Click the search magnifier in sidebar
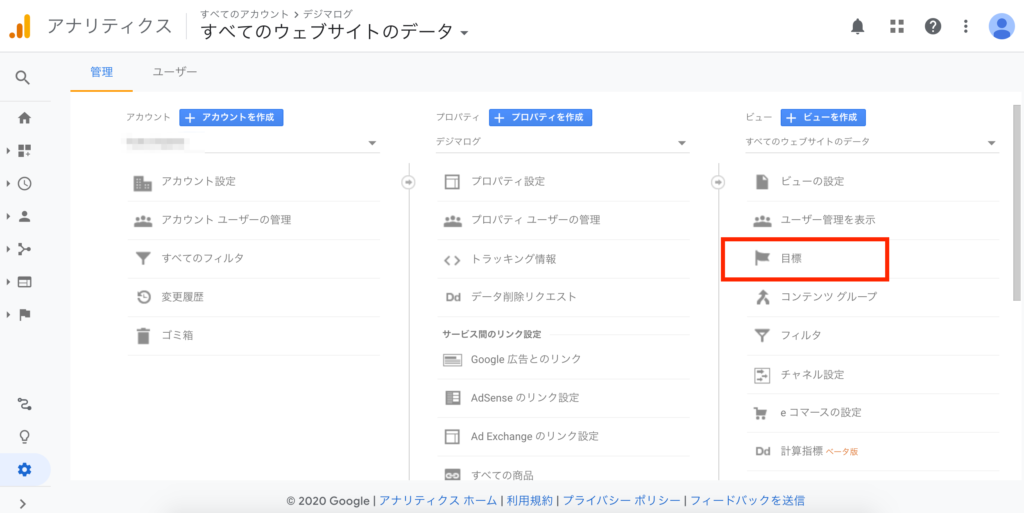 point(23,77)
